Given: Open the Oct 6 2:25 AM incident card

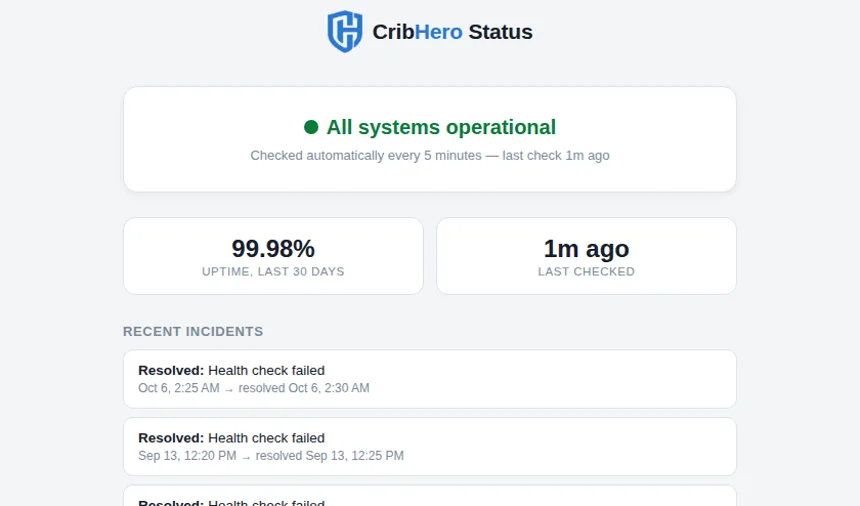Looking at the screenshot, I should point(430,379).
